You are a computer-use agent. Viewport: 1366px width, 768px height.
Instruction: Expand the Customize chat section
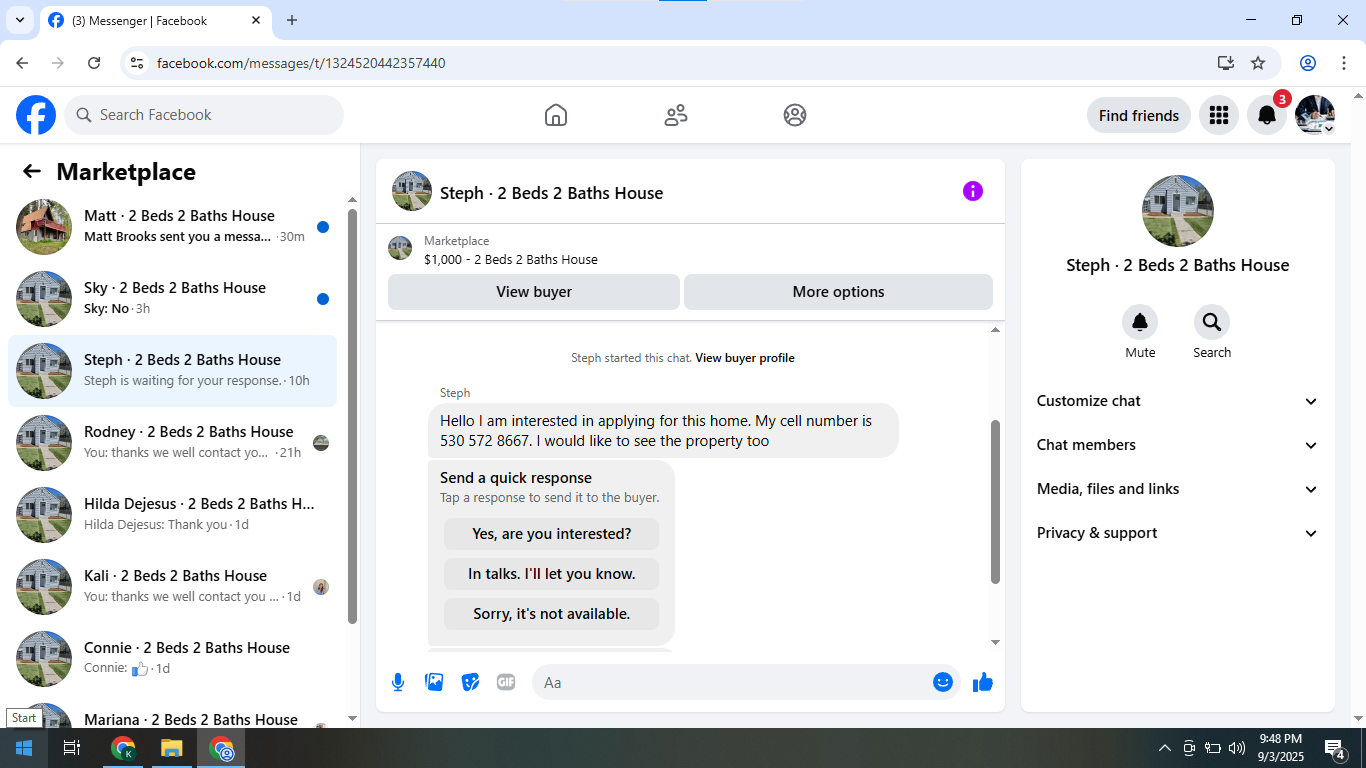[1178, 401]
